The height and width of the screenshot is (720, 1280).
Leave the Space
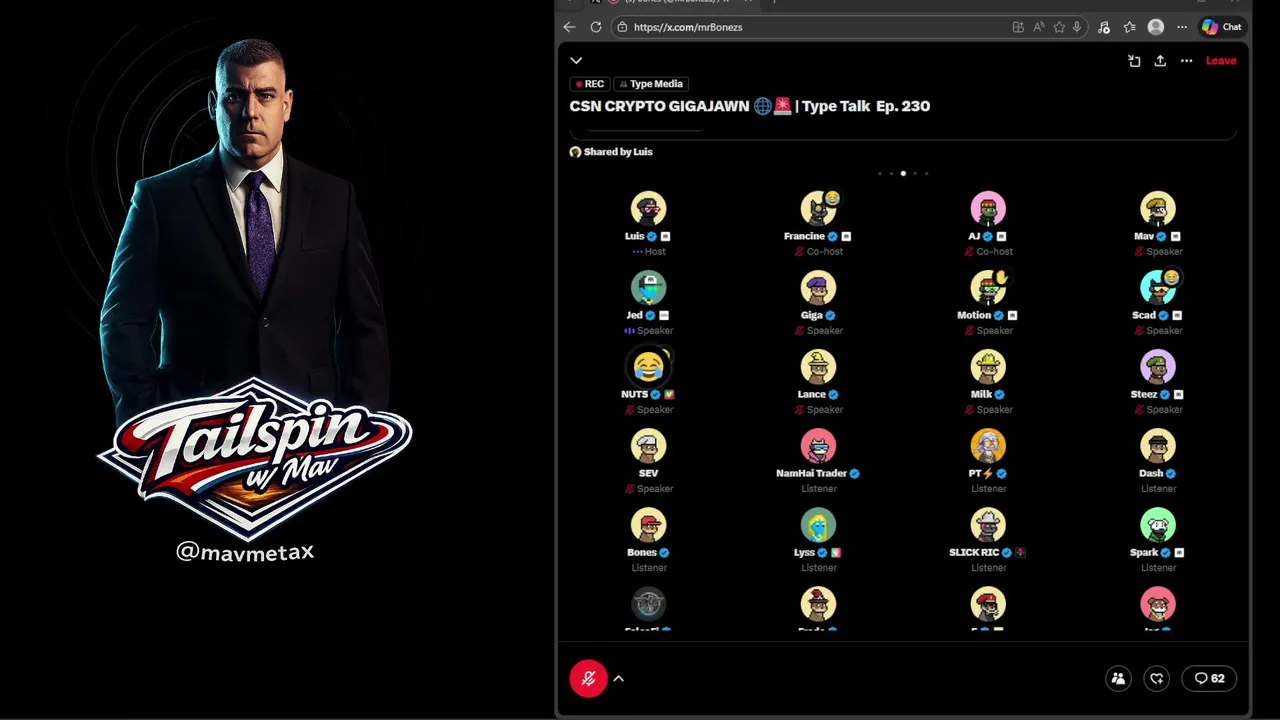click(1221, 61)
